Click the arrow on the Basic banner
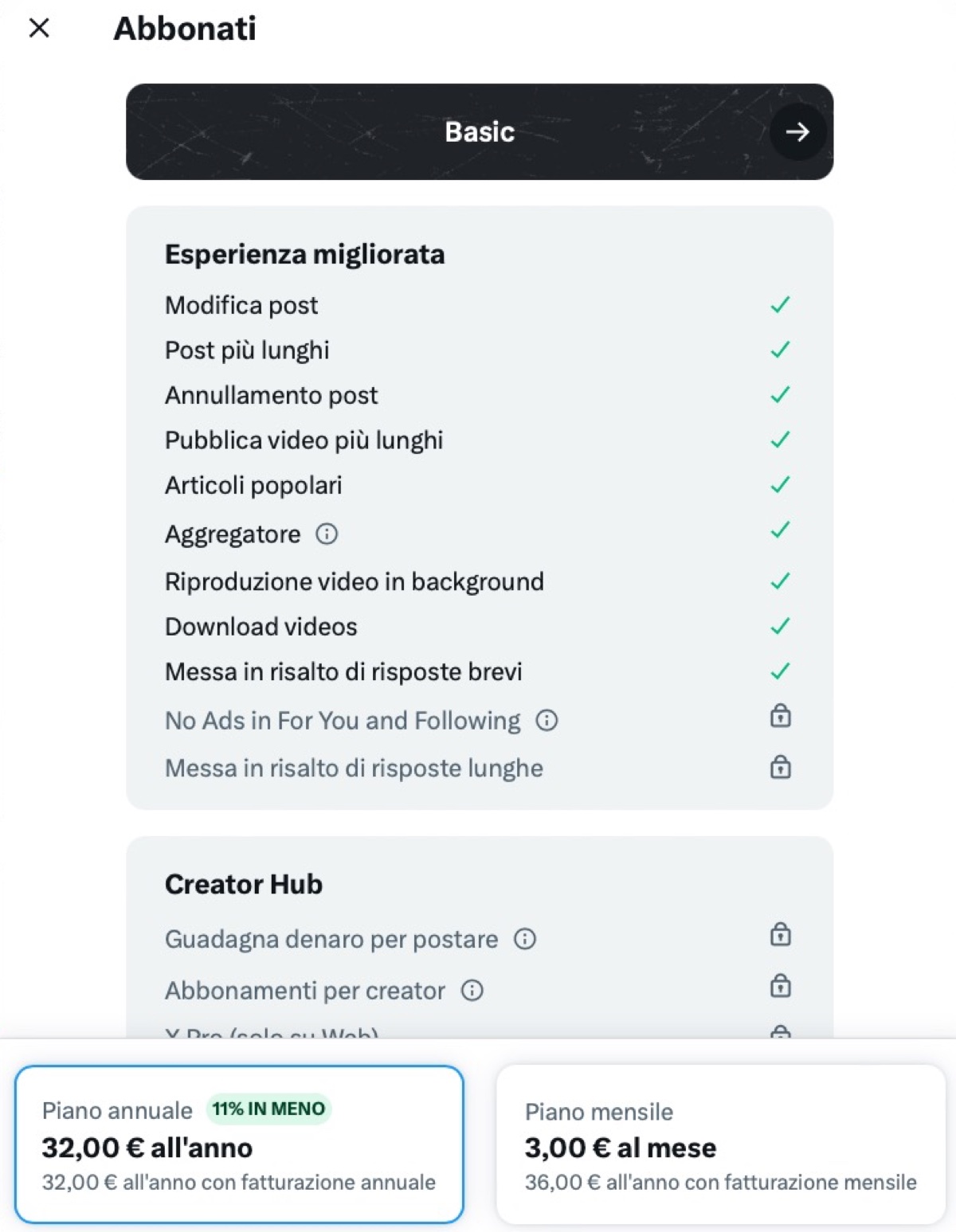This screenshot has width=956, height=1232. tap(797, 132)
